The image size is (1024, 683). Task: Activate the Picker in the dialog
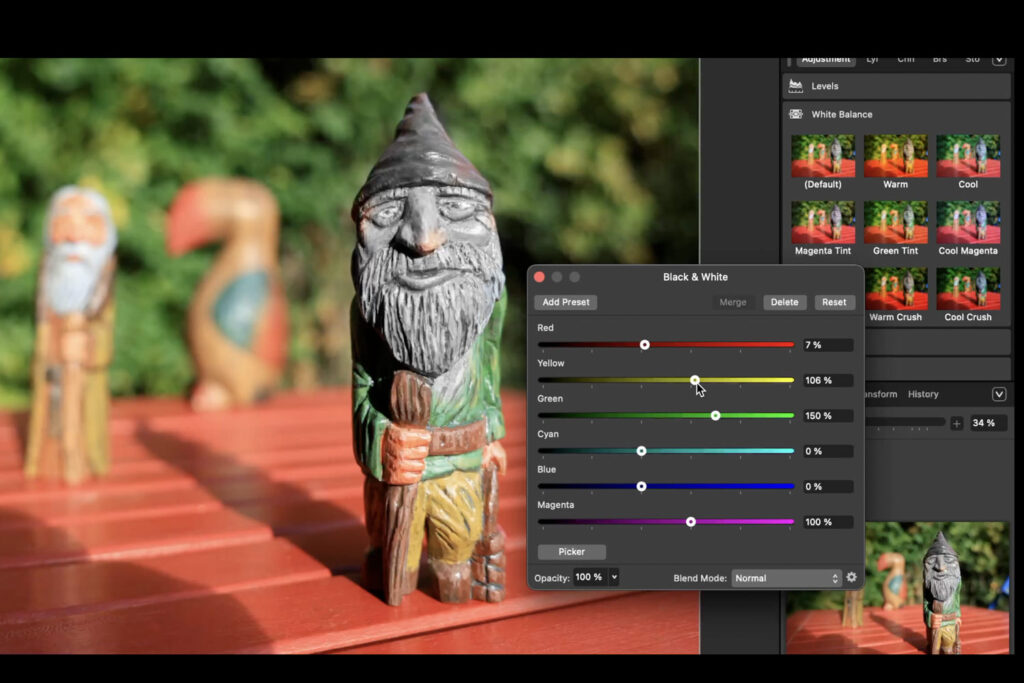pyautogui.click(x=572, y=551)
